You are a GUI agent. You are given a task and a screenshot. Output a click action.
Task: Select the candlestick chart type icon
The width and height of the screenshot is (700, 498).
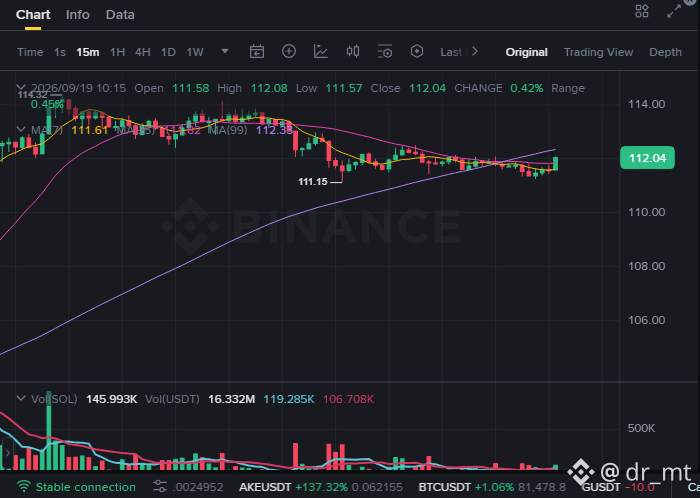click(353, 51)
